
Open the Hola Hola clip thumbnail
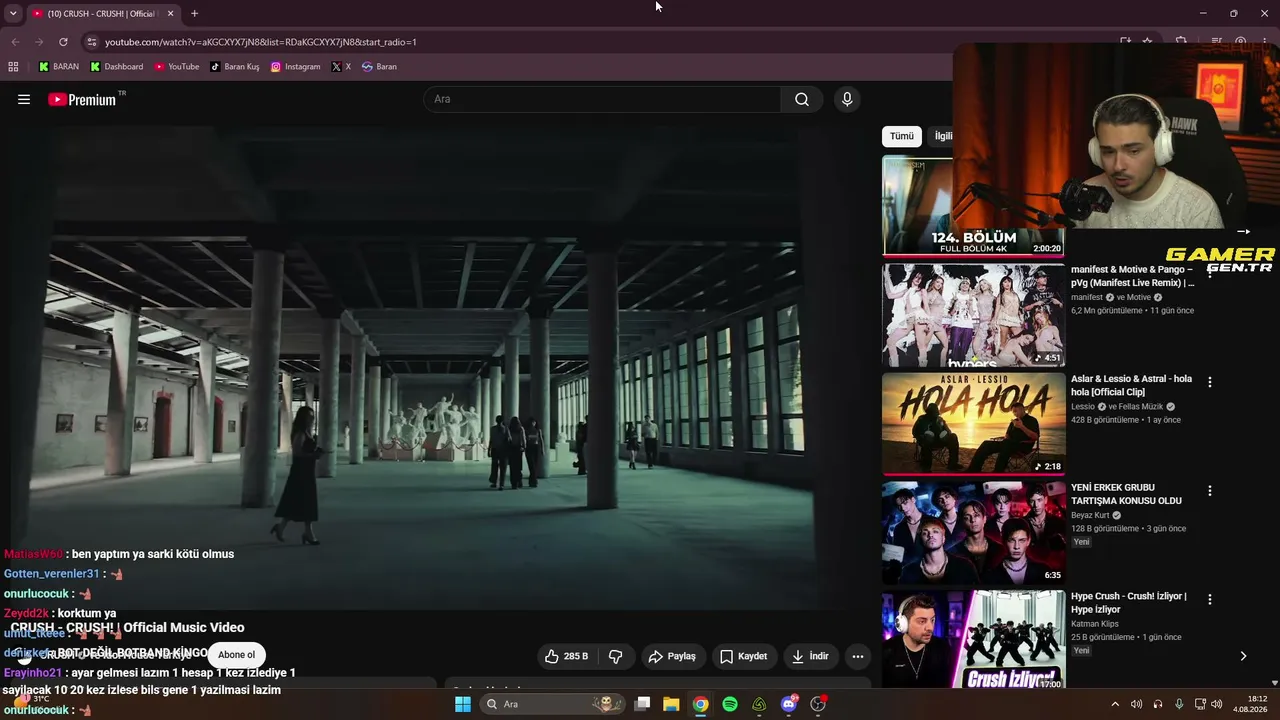973,424
